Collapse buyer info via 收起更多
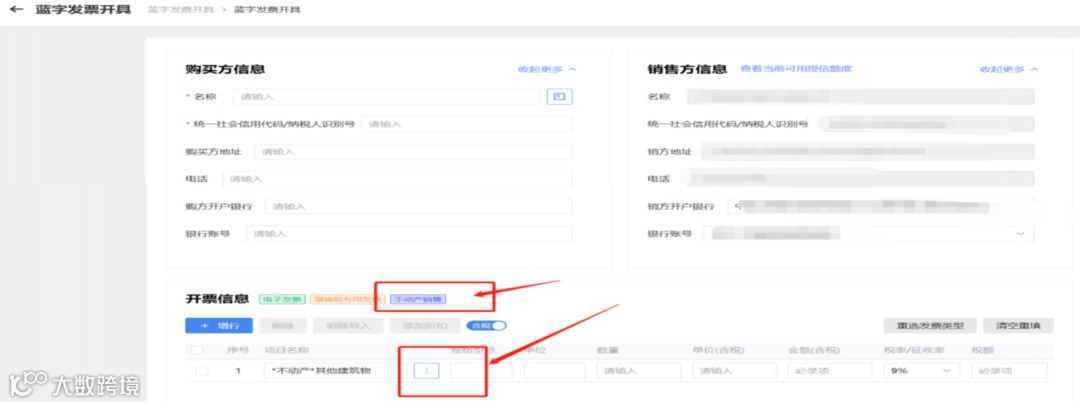This screenshot has width=1080, height=405. [547, 70]
